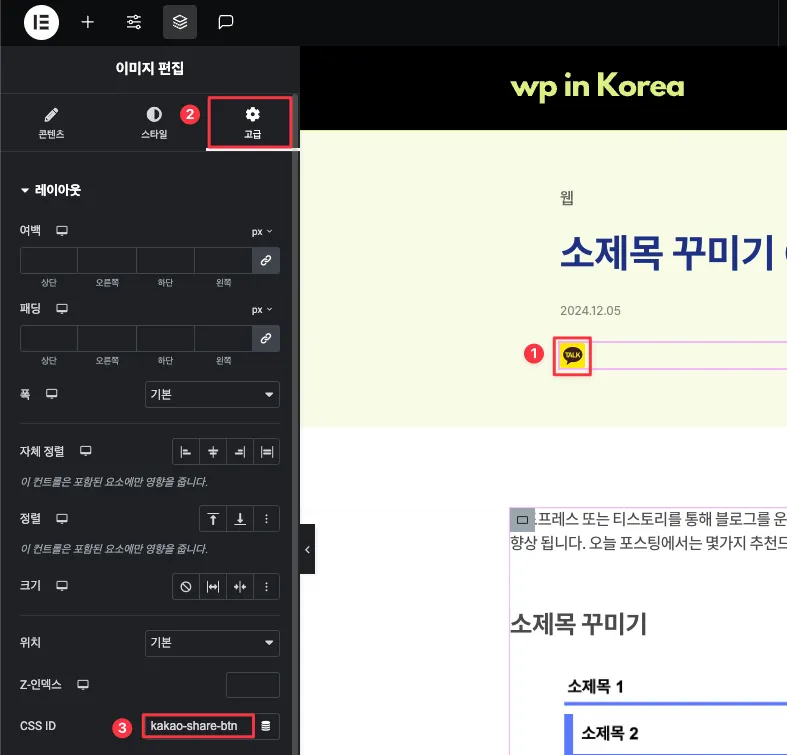Toggle linked values for 여백 margin
The image size is (787, 755).
pyautogui.click(x=266, y=260)
